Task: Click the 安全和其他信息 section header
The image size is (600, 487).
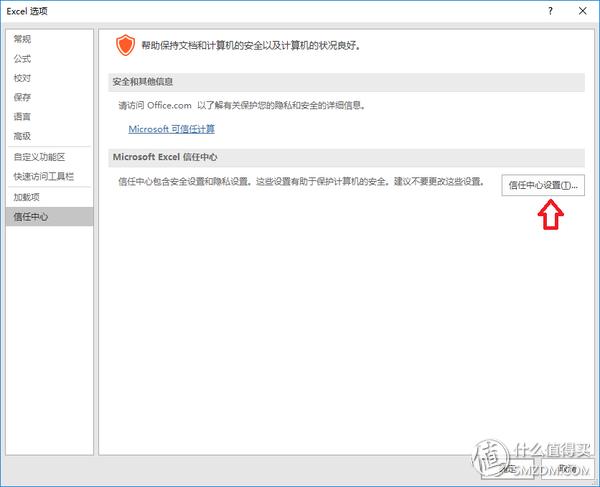Action: click(346, 82)
